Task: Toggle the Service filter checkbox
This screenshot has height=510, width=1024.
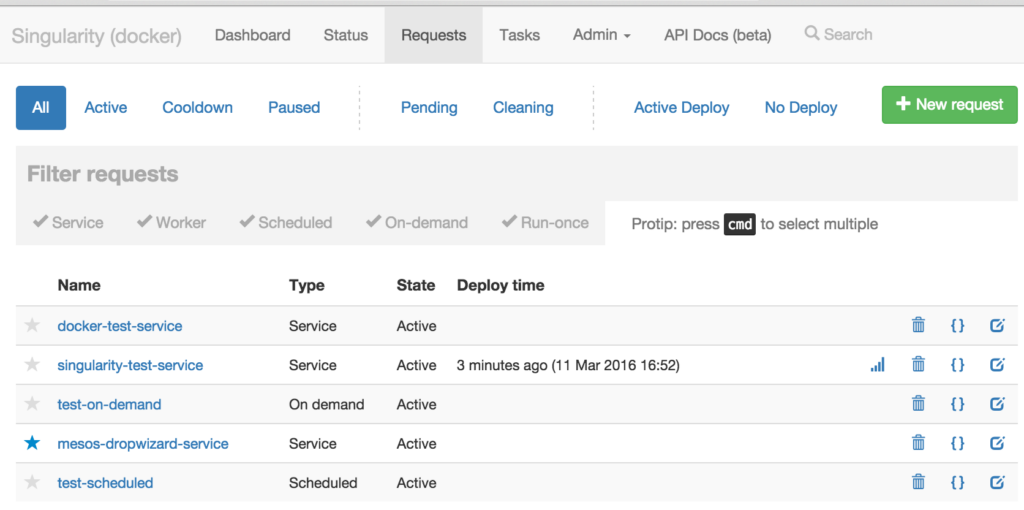Action: 68,223
